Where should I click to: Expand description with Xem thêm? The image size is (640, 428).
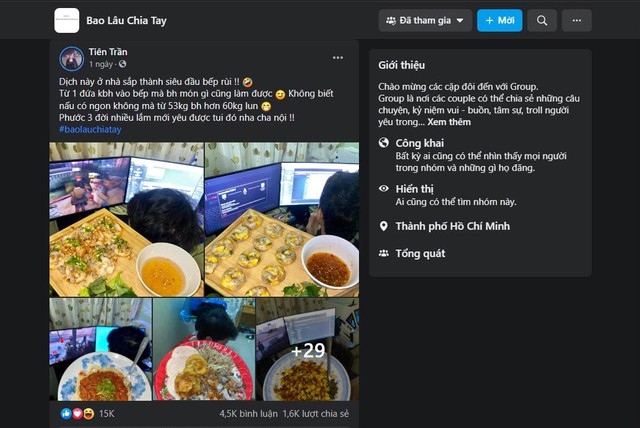pos(449,122)
